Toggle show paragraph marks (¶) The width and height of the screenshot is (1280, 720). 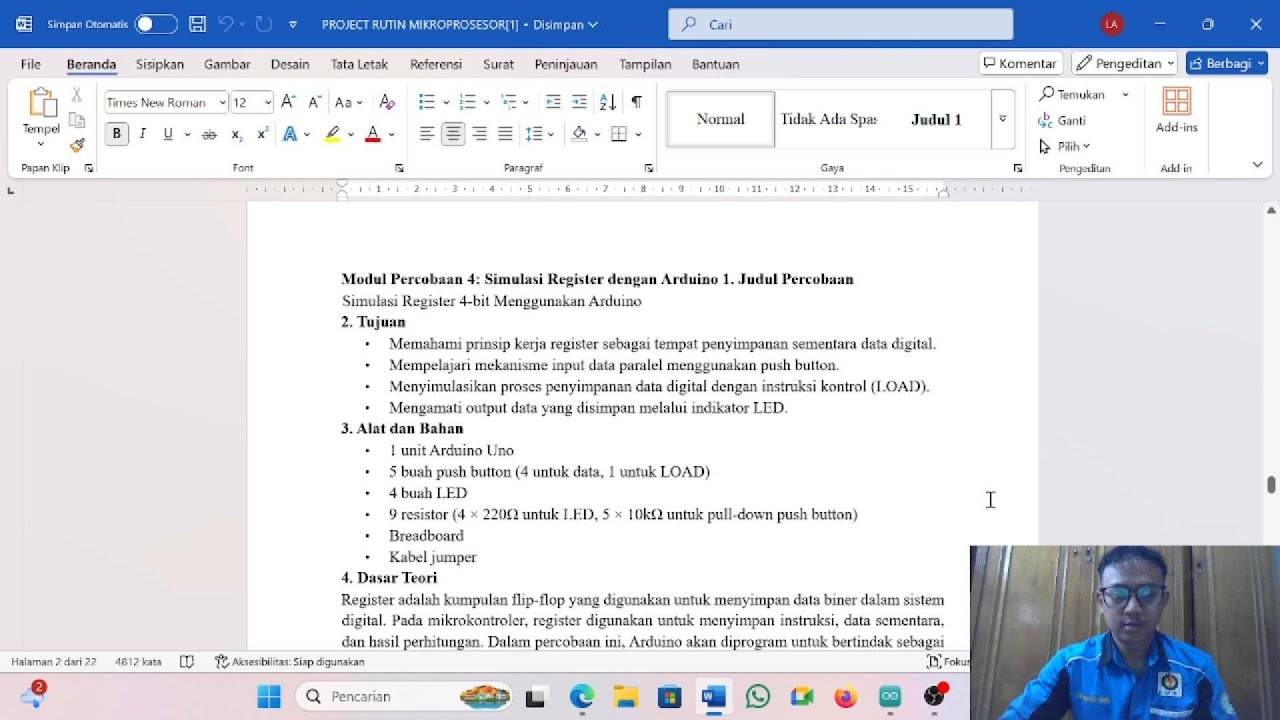(x=636, y=102)
